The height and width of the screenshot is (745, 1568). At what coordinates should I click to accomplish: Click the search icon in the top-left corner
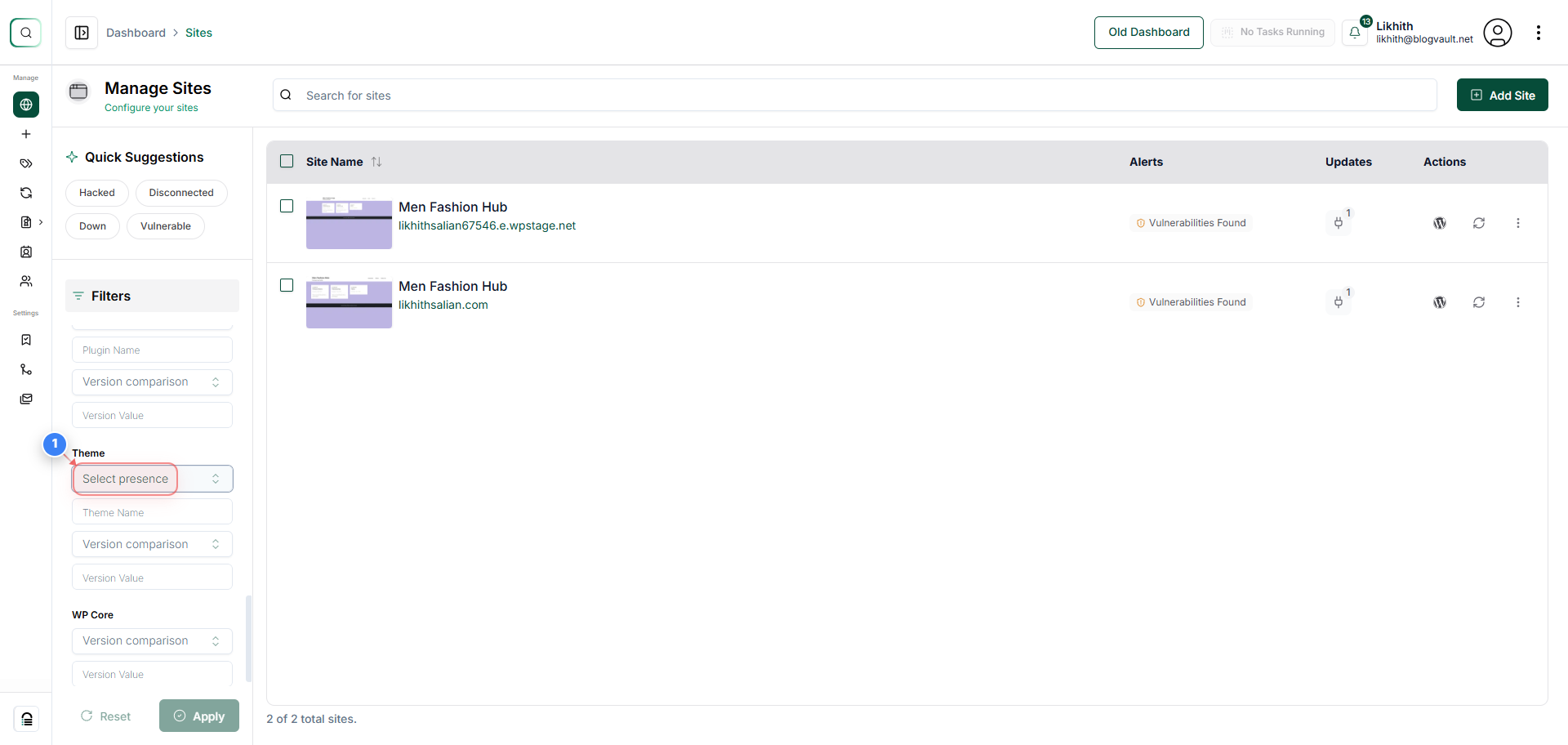pos(25,33)
